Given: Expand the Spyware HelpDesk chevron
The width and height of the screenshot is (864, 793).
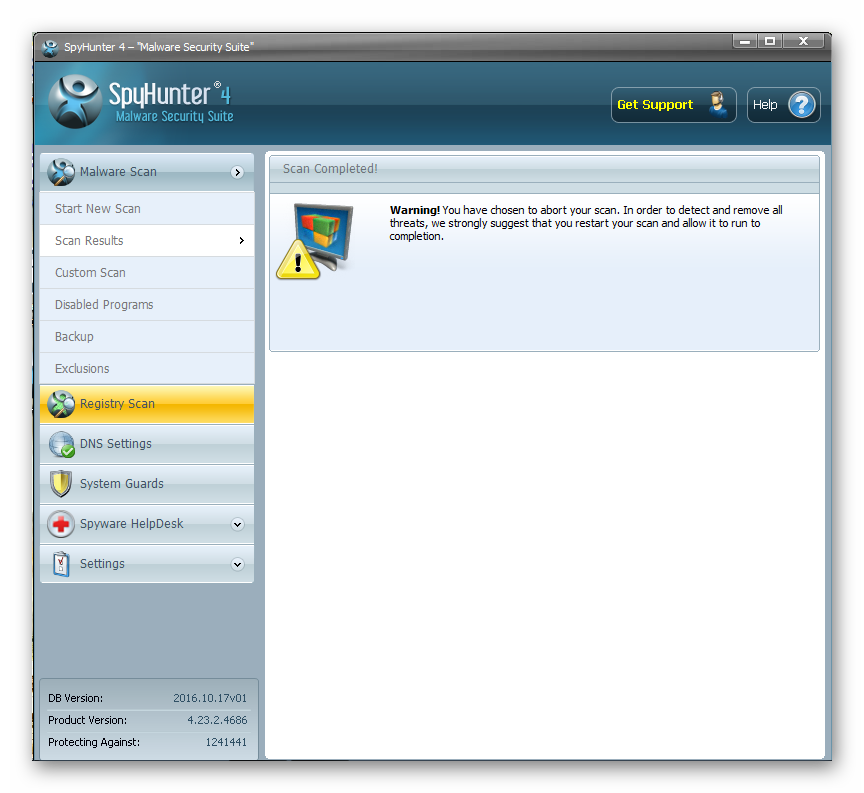Looking at the screenshot, I should click(x=237, y=524).
